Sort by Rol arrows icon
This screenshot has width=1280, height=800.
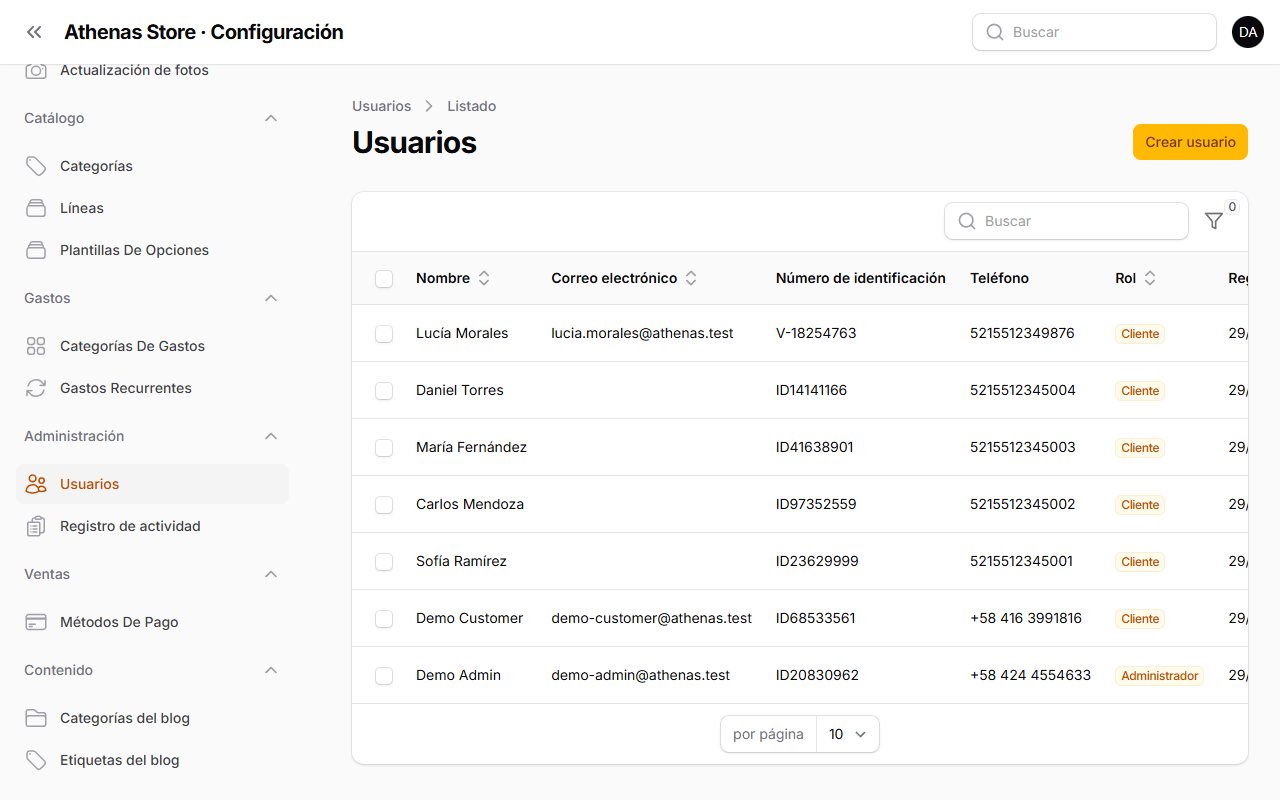(1150, 278)
